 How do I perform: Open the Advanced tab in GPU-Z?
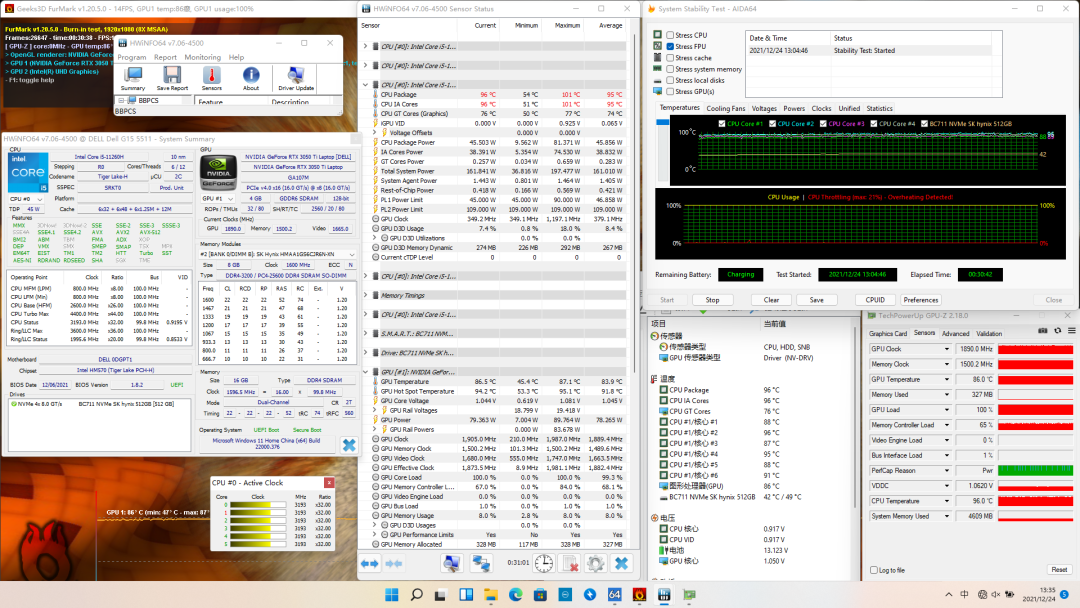[x=955, y=333]
